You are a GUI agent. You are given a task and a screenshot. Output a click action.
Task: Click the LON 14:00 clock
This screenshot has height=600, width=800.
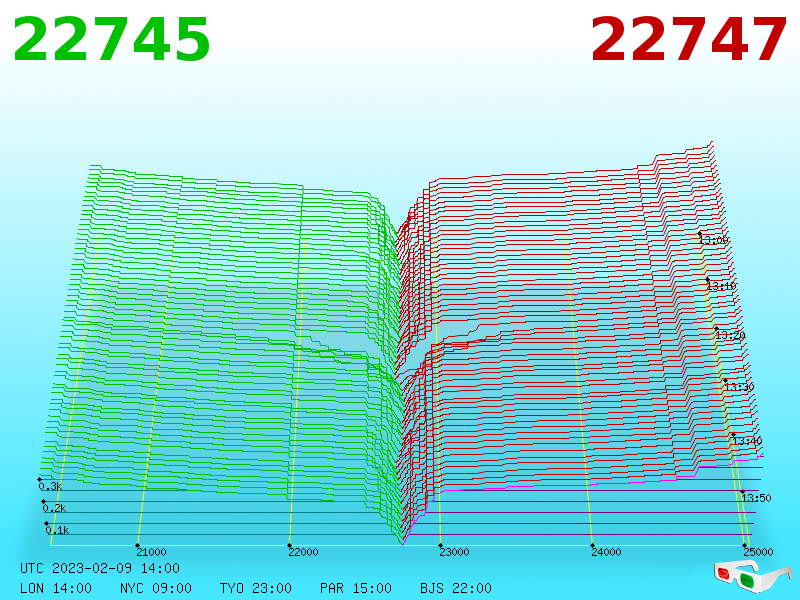pyautogui.click(x=56, y=588)
